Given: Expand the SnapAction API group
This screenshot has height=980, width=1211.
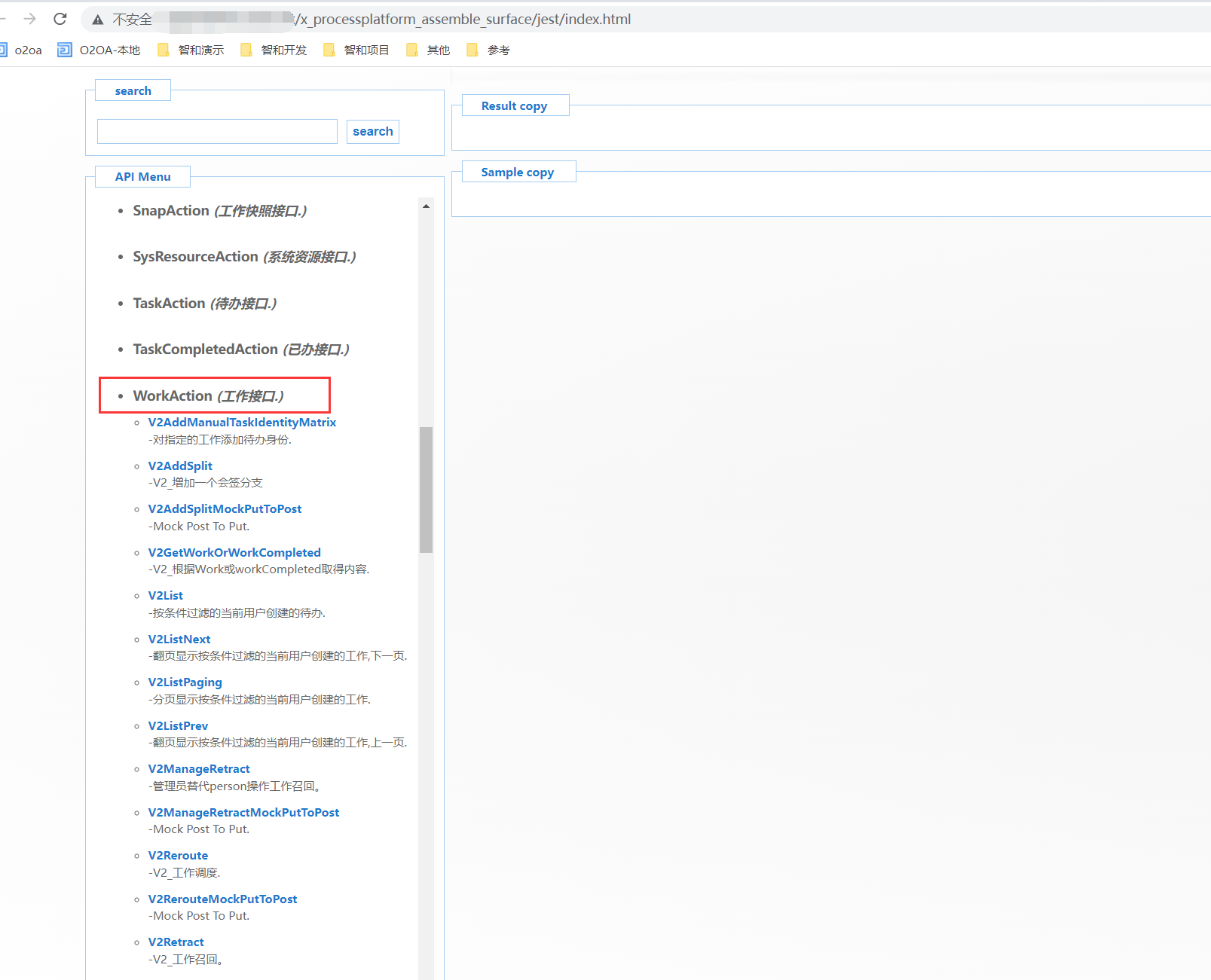Looking at the screenshot, I should click(220, 211).
